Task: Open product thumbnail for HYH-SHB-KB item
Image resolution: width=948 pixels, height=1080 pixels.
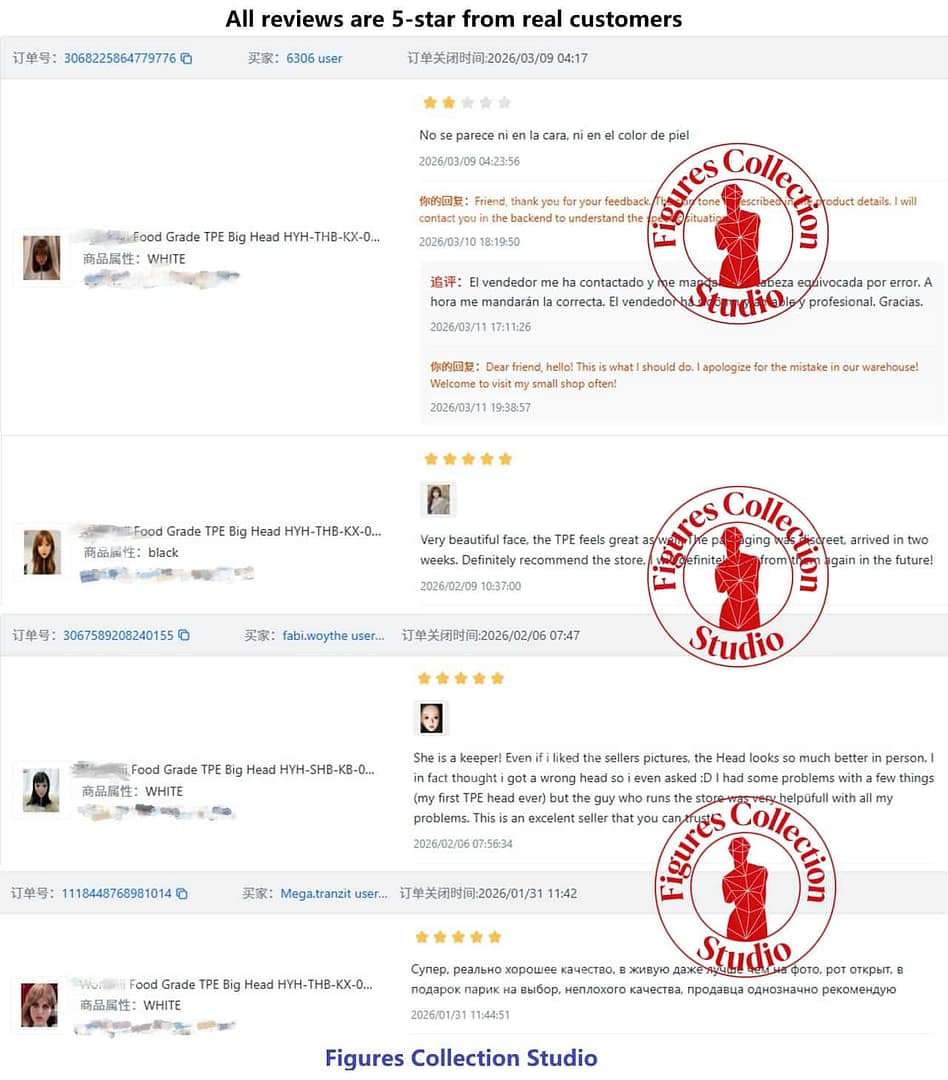Action: (x=41, y=790)
